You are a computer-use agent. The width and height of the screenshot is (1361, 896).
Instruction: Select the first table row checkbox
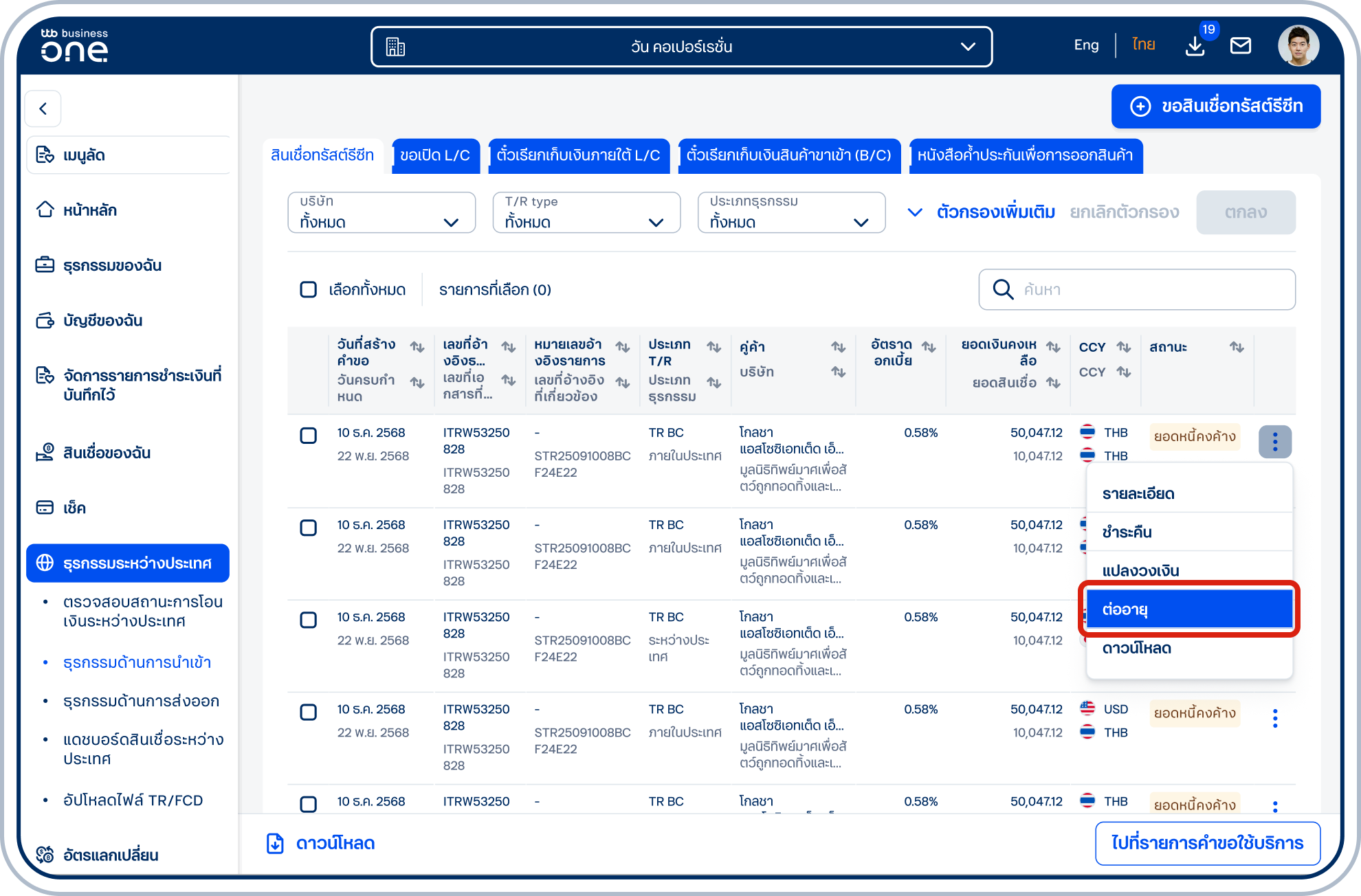(x=309, y=436)
